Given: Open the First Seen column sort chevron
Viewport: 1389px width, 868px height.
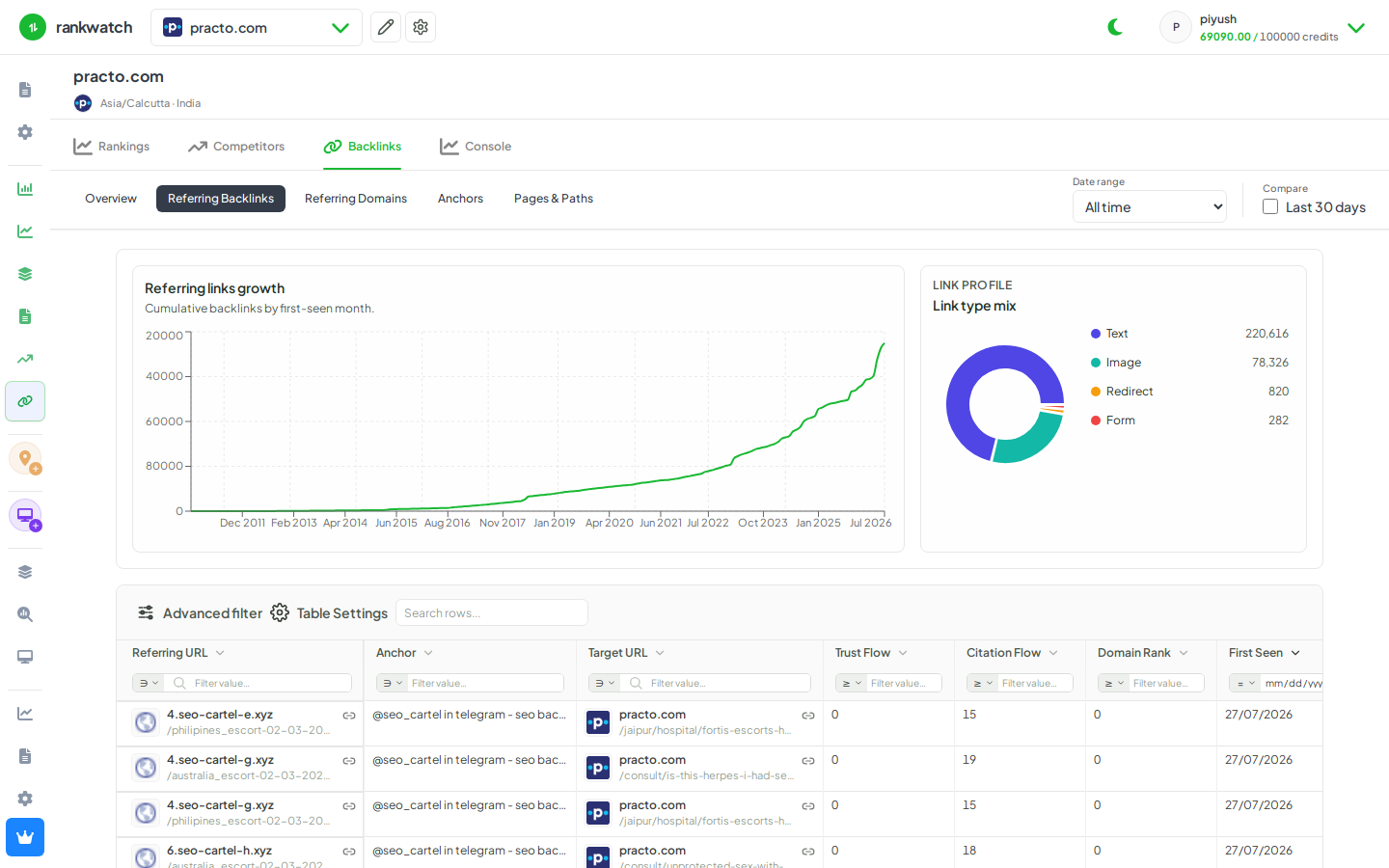Looking at the screenshot, I should point(1295,653).
